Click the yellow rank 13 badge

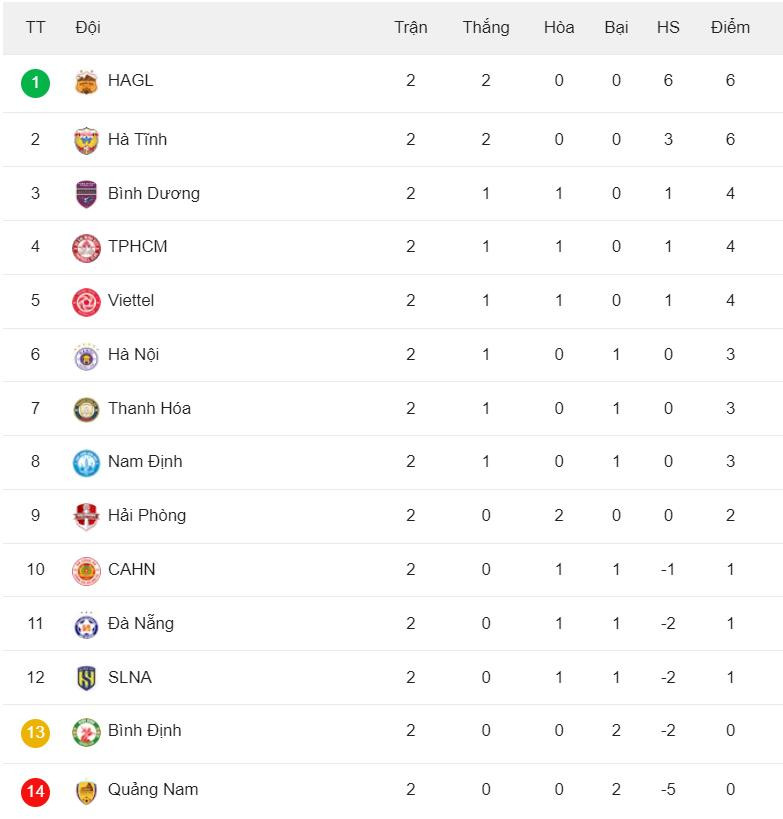coord(35,732)
